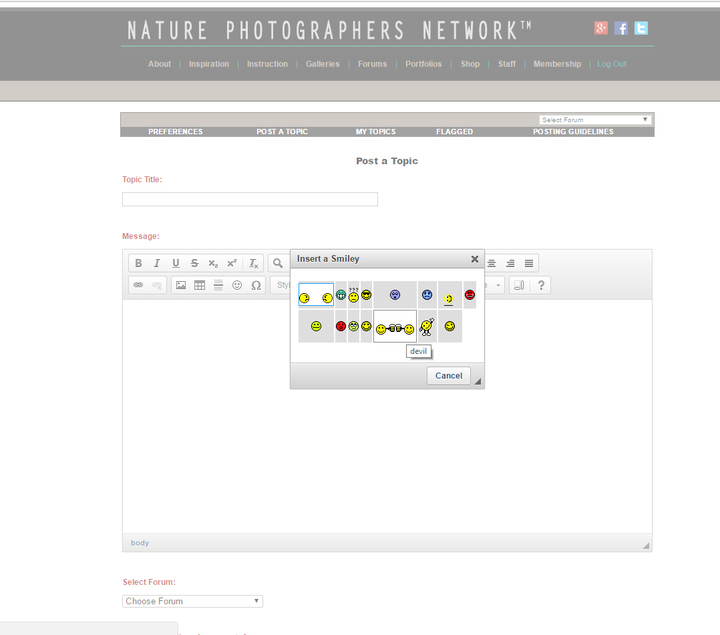This screenshot has height=635, width=720.
Task: Open the Insert Image tool
Action: (x=181, y=285)
